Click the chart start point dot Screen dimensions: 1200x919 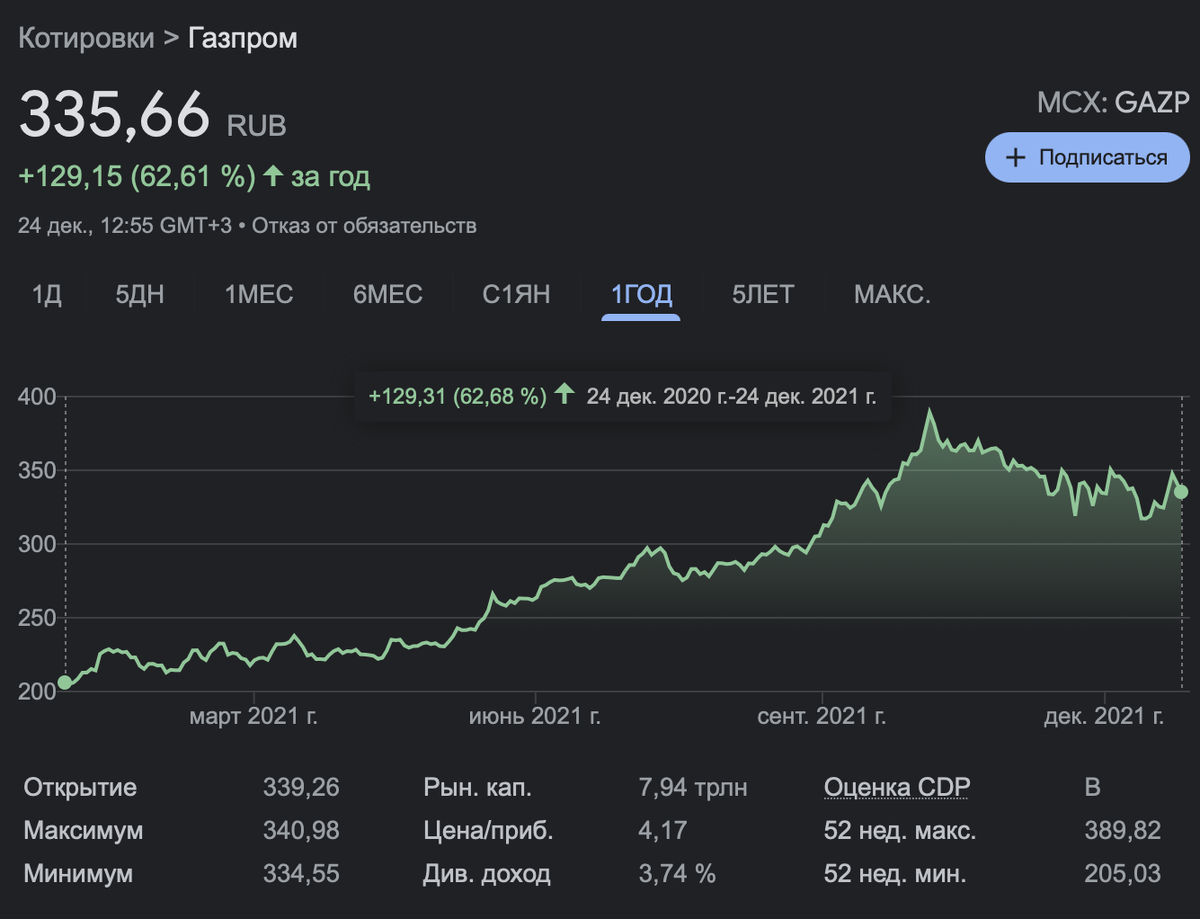(65, 682)
